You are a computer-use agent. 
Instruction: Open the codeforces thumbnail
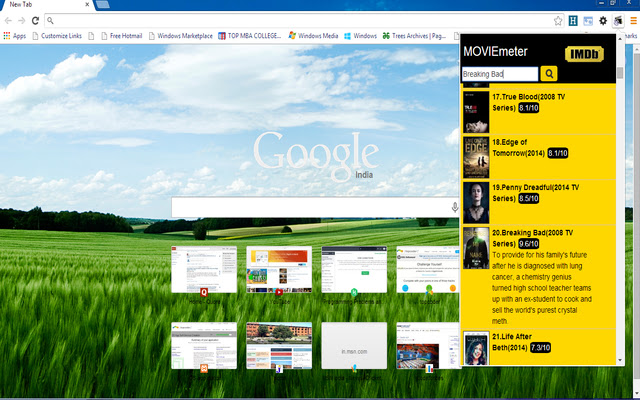coord(428,346)
